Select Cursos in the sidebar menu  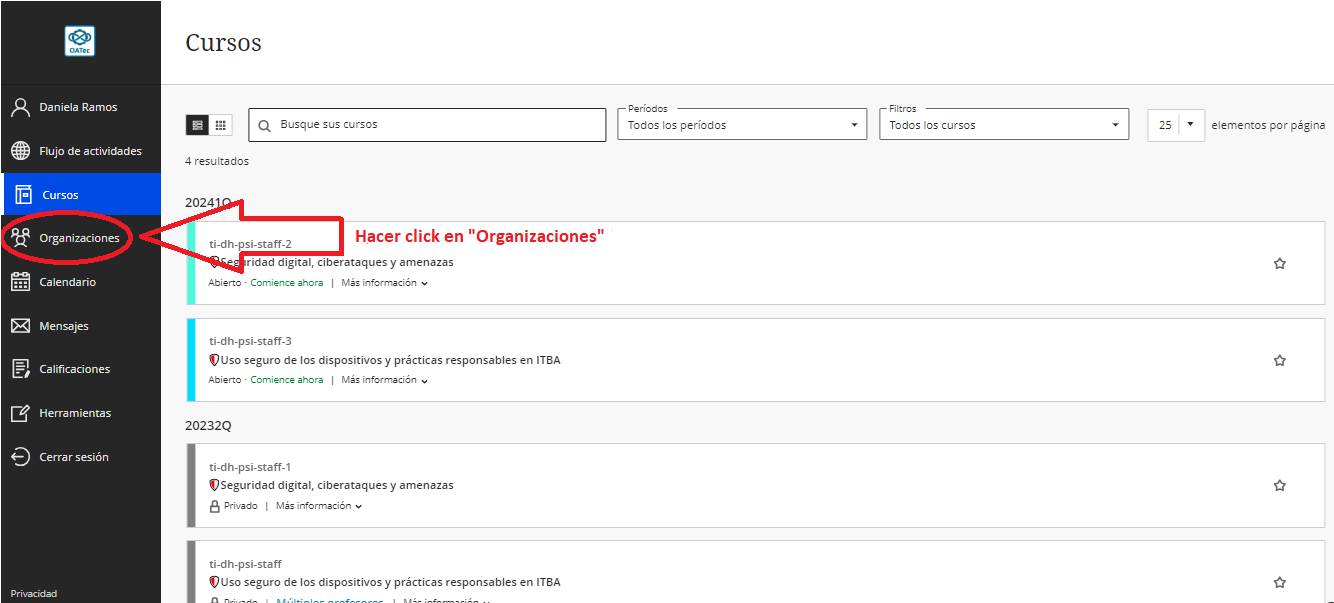[x=60, y=195]
